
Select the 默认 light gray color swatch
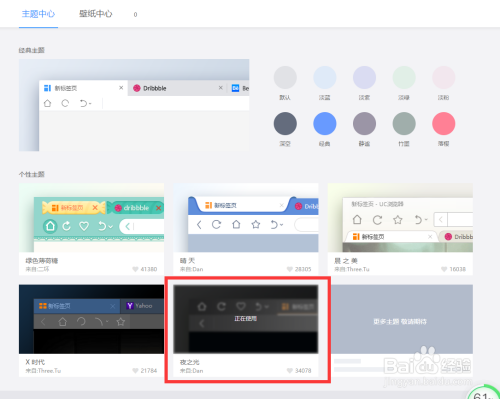click(x=285, y=77)
